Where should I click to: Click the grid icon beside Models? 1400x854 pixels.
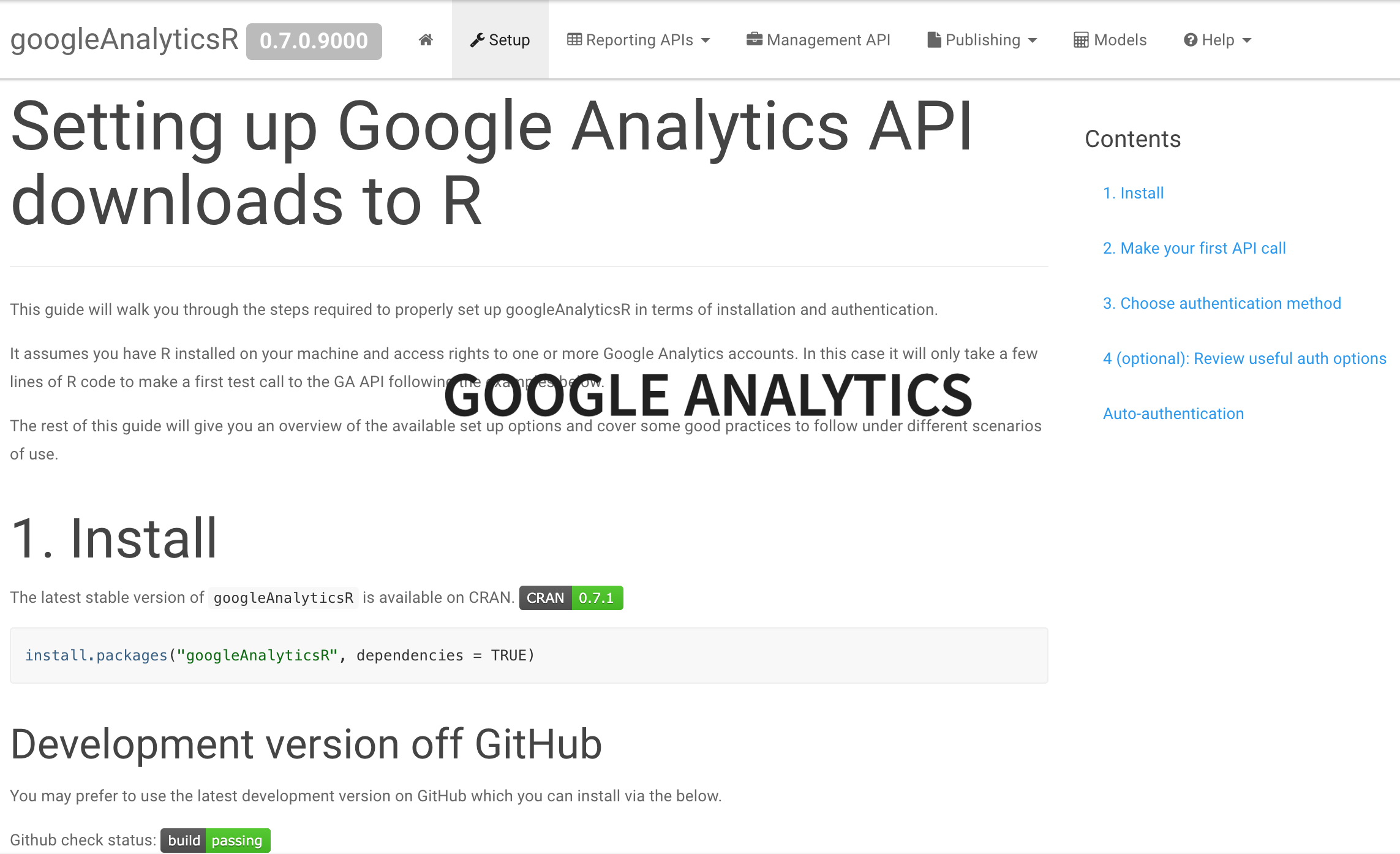click(1081, 40)
